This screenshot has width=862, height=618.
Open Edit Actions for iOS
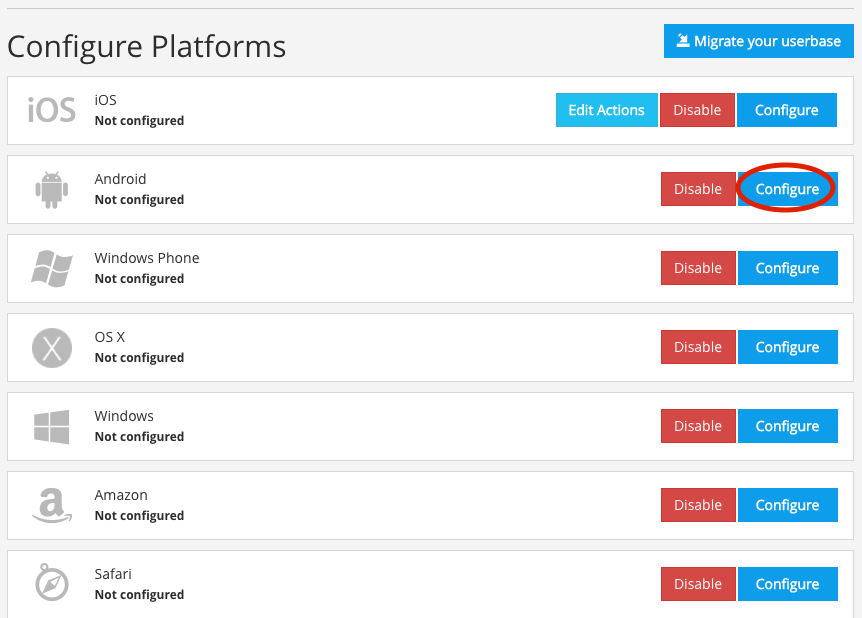606,110
